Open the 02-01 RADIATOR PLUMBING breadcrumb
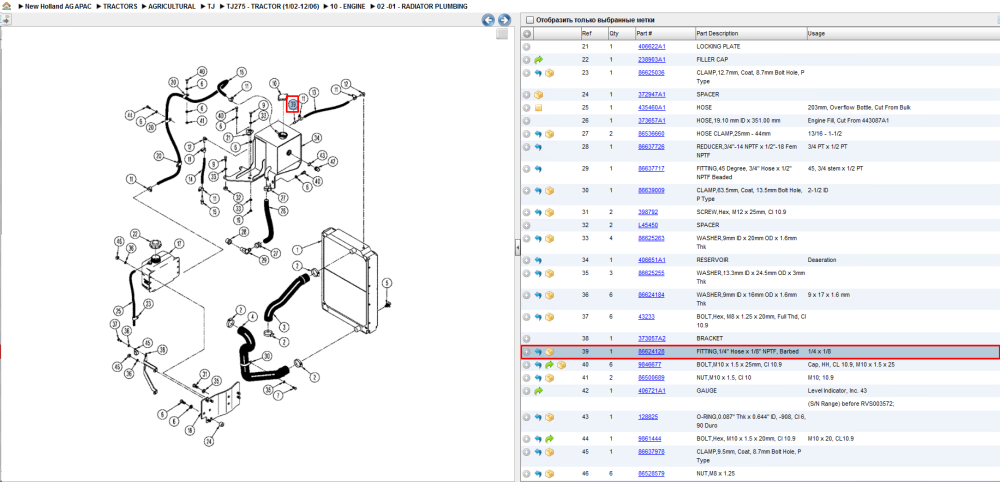The width and height of the screenshot is (1000, 482). [x=422, y=6]
